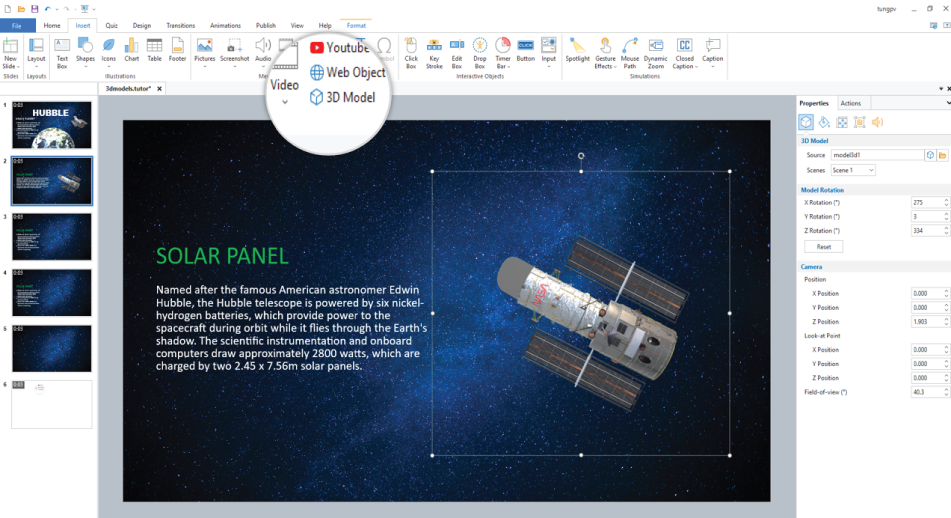Insert a Table
The image size is (951, 518).
click(x=155, y=51)
